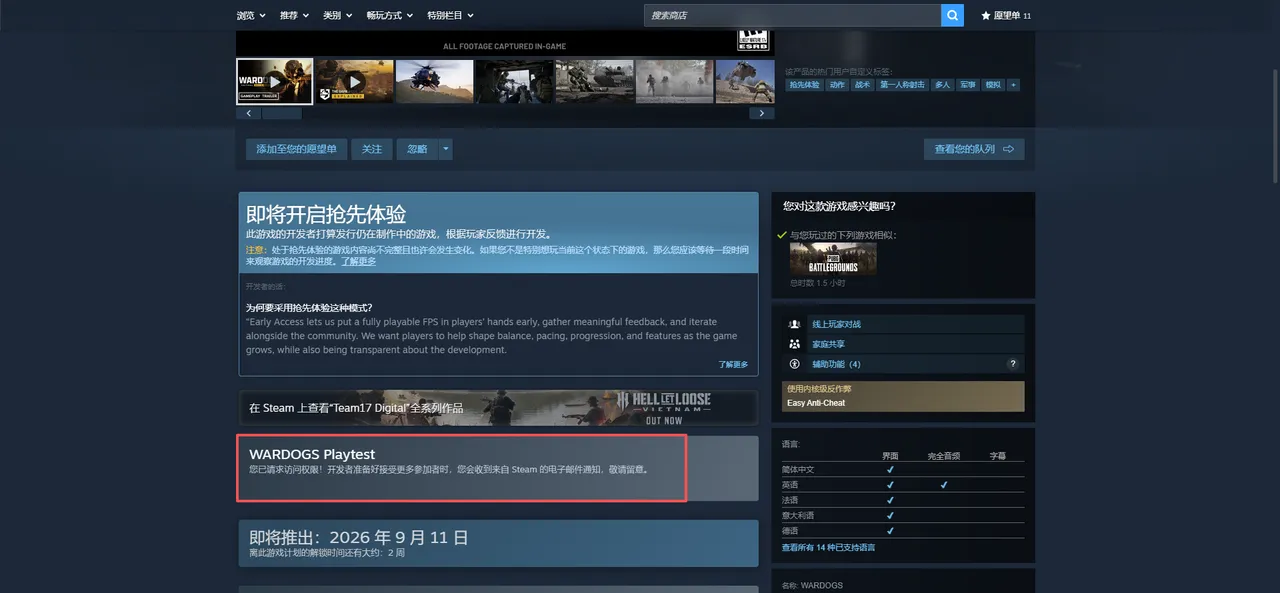Click the WARDOGS Playtest heading
The width and height of the screenshot is (1280, 593).
[312, 455]
